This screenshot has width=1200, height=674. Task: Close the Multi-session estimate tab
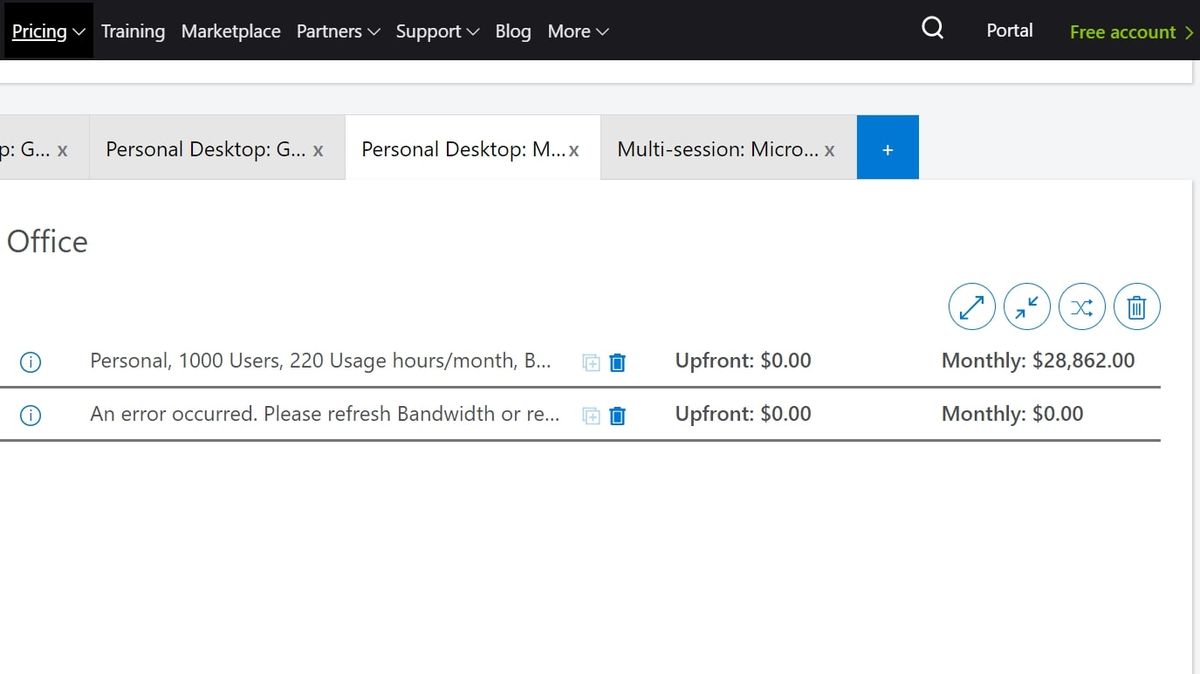pos(830,149)
